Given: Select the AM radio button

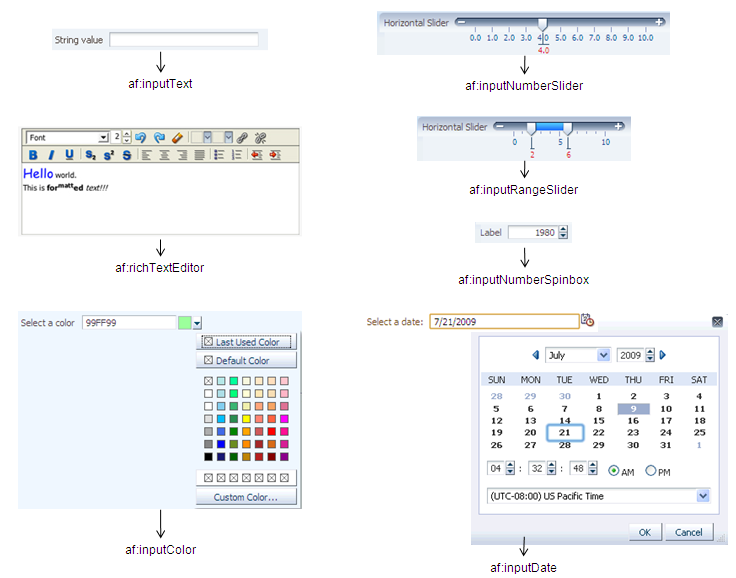Looking at the screenshot, I should [x=613, y=470].
